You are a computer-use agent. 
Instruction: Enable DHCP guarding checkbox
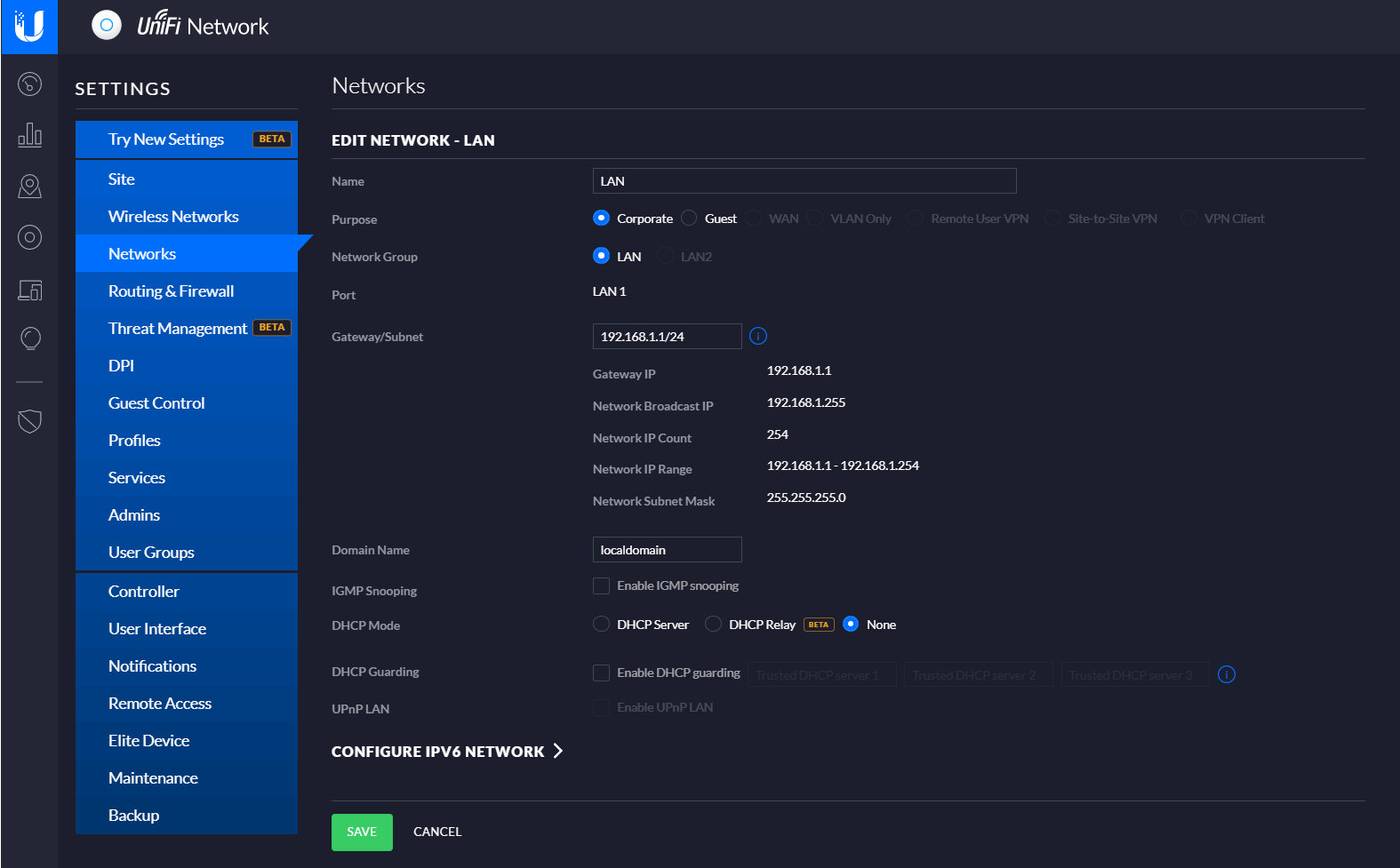(602, 673)
